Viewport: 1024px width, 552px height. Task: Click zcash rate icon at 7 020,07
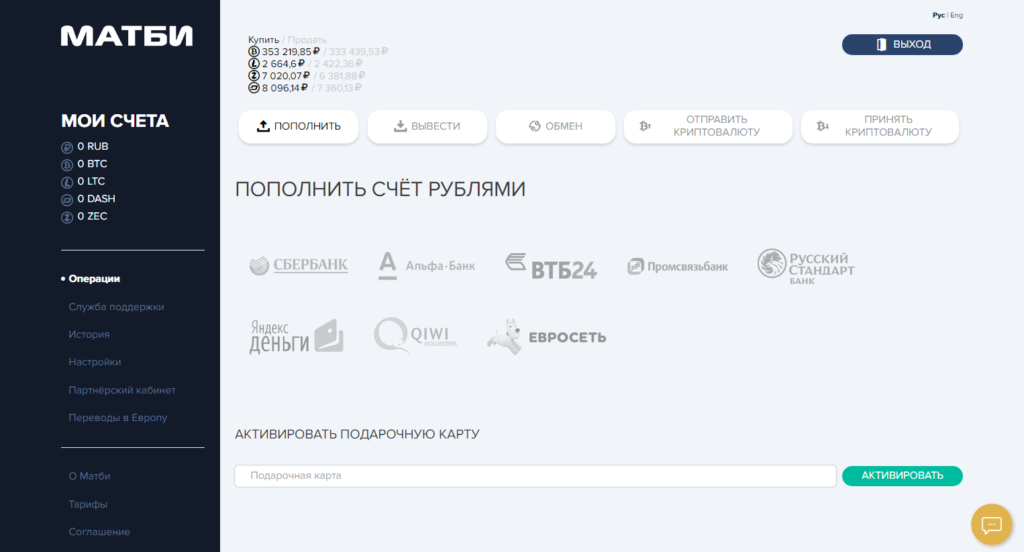click(253, 76)
